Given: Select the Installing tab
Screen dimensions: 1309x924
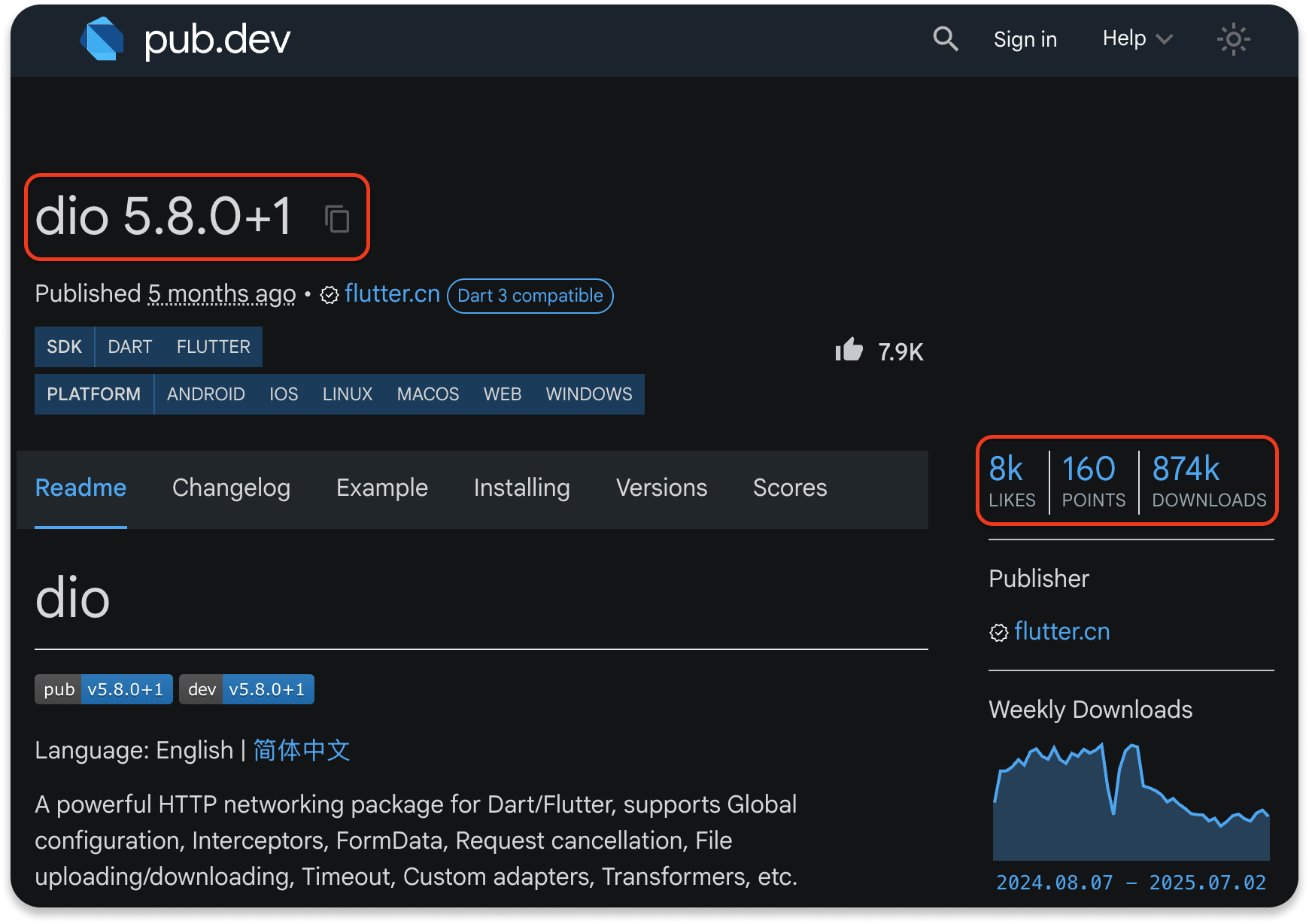Looking at the screenshot, I should tap(521, 488).
